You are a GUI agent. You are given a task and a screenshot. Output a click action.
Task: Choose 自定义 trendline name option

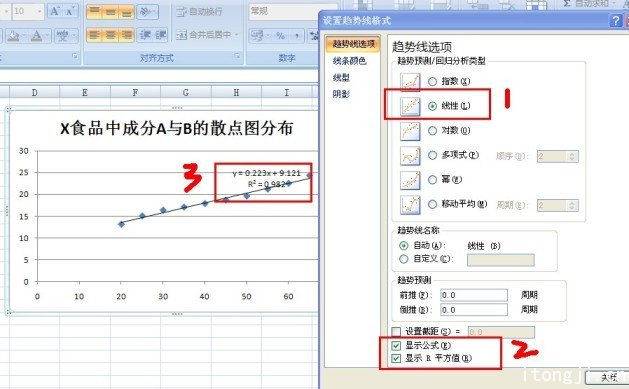404,259
